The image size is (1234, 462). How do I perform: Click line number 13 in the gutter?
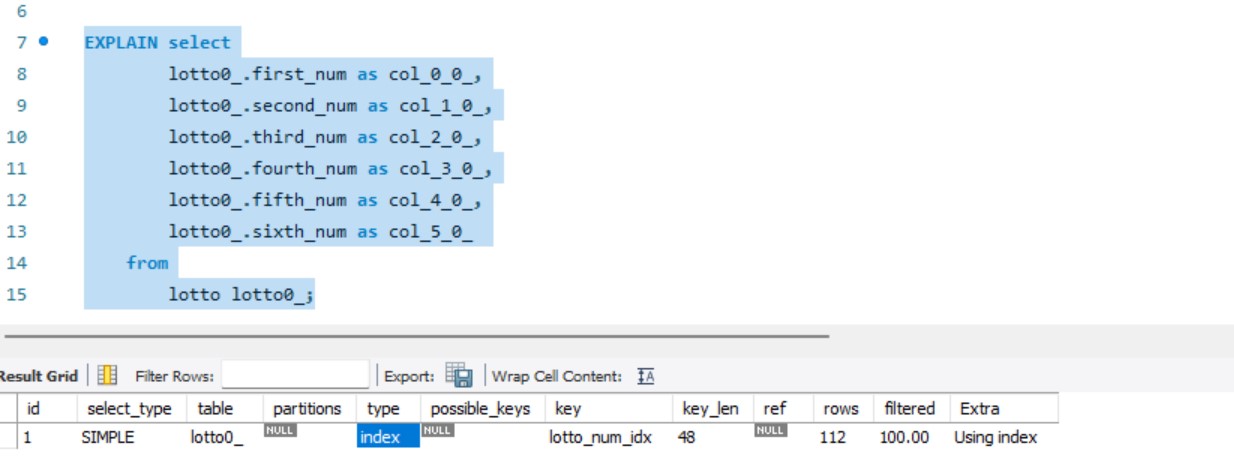pyautogui.click(x=16, y=231)
